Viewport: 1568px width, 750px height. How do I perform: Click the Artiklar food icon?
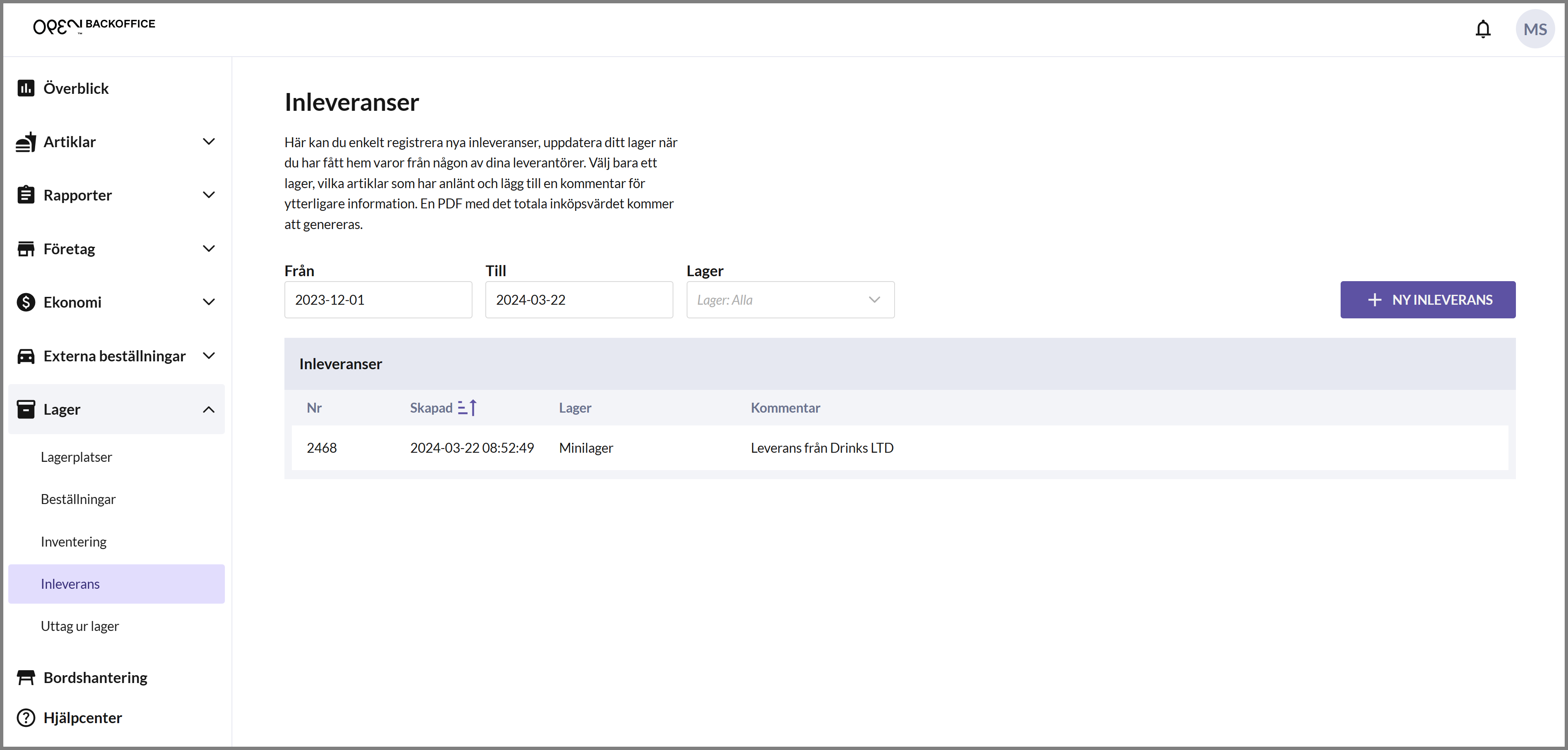pos(26,142)
